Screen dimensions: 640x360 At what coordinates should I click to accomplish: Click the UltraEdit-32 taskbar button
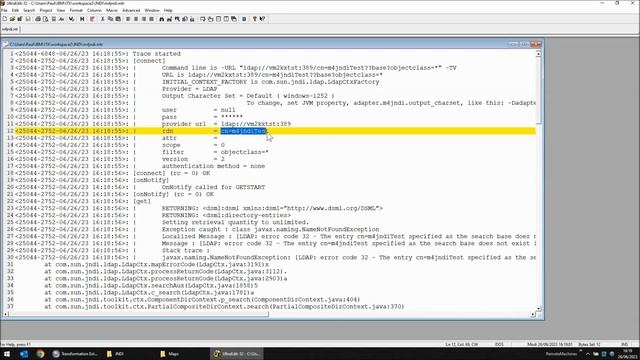[x=237, y=354]
